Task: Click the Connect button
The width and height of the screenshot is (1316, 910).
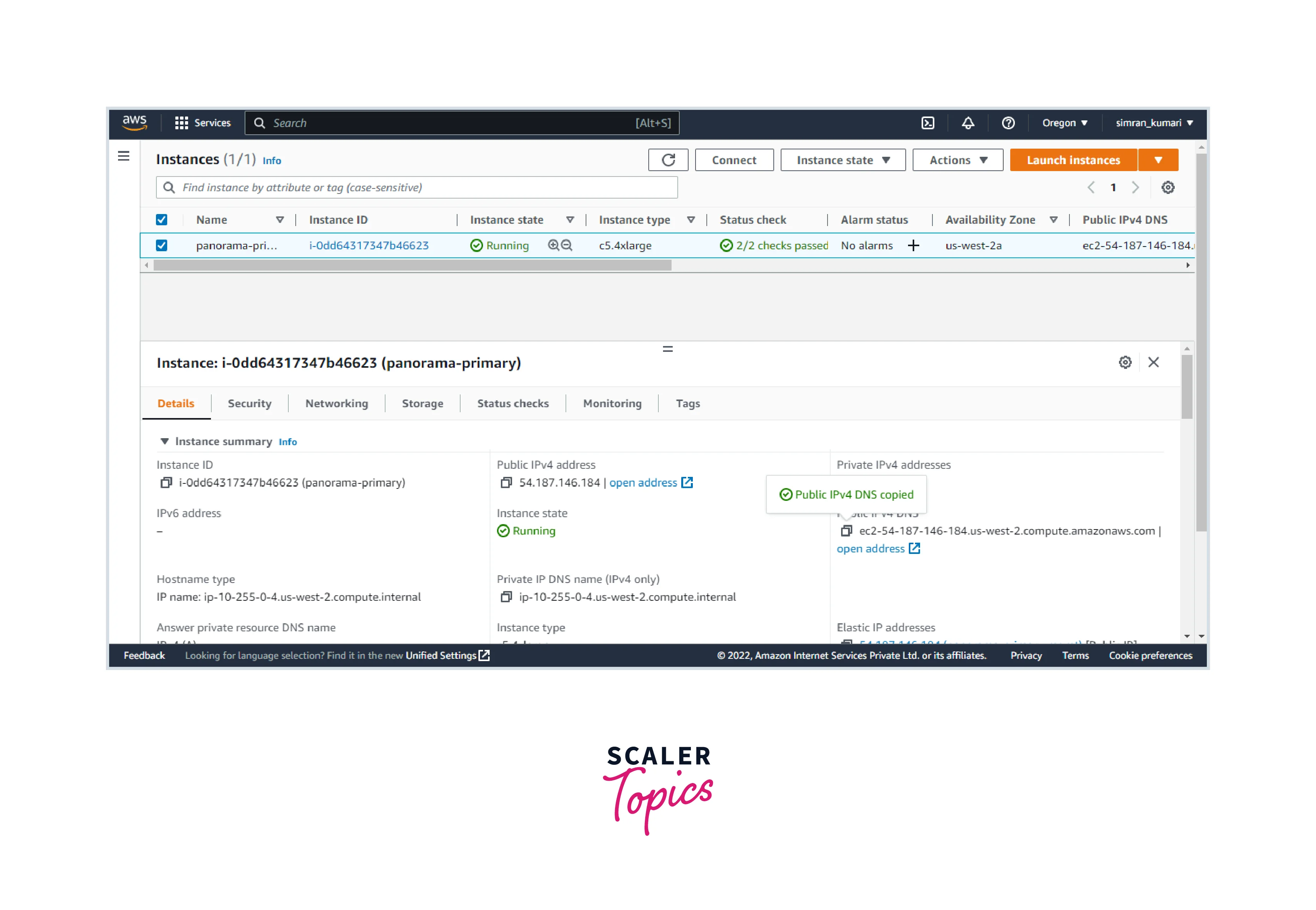Action: (734, 160)
